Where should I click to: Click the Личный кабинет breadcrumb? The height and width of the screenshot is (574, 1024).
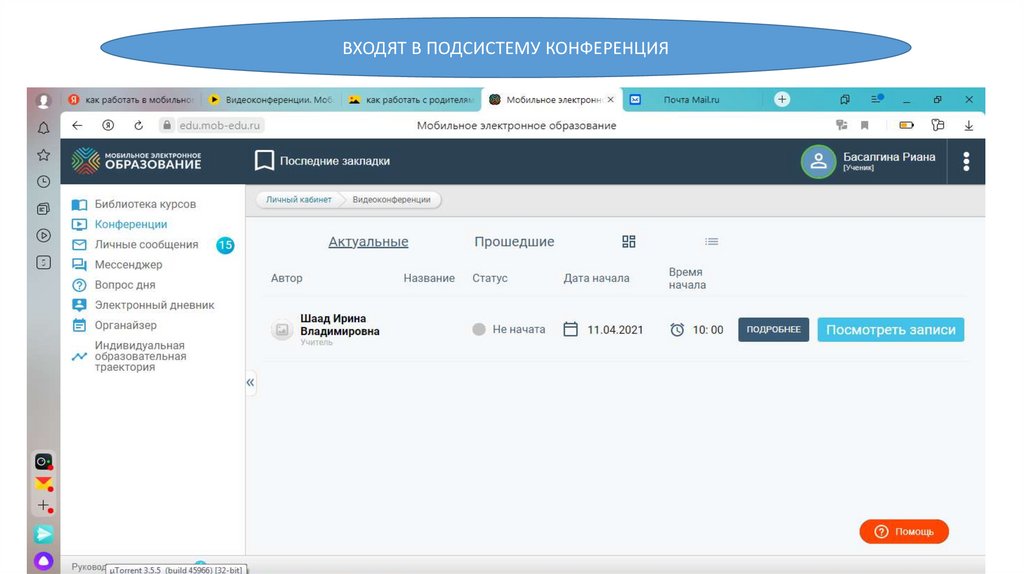click(298, 200)
